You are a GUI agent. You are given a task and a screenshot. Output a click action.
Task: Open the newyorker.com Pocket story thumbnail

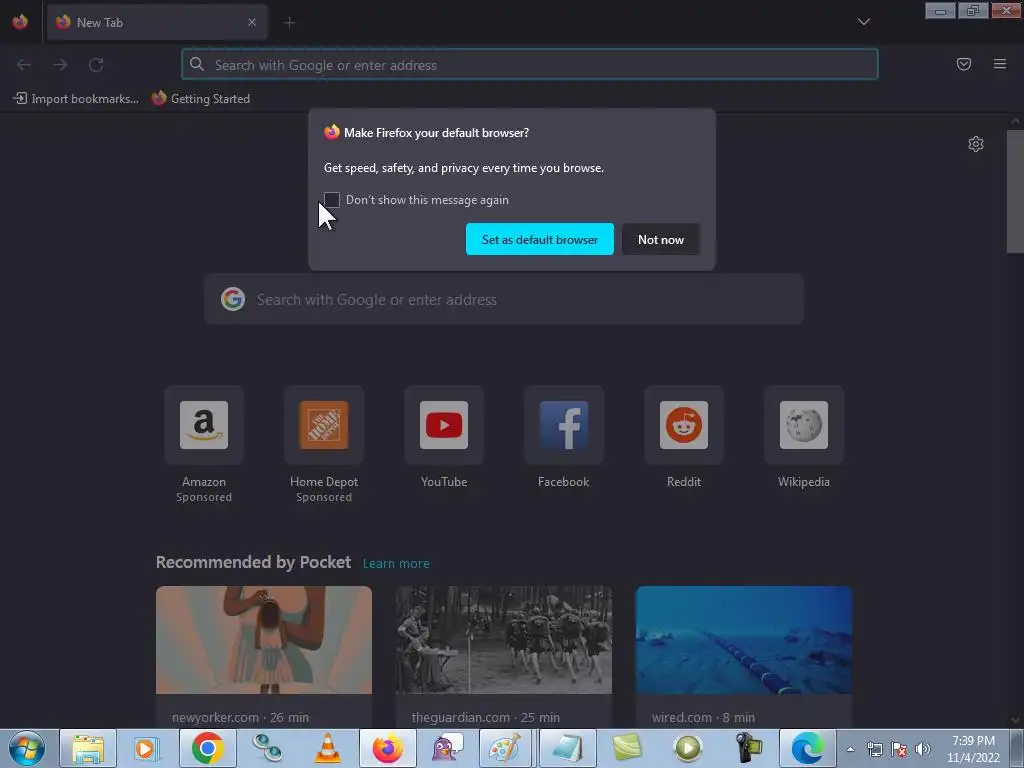(x=264, y=640)
